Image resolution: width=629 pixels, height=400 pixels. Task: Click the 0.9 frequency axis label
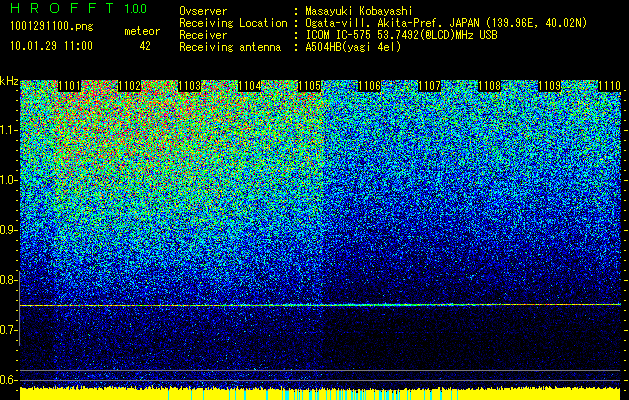pos(8,230)
